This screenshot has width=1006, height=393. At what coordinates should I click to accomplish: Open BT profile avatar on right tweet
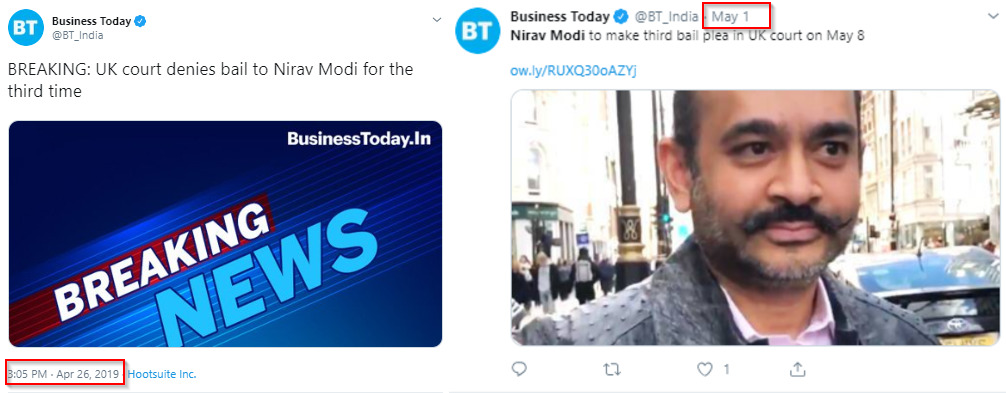[477, 31]
